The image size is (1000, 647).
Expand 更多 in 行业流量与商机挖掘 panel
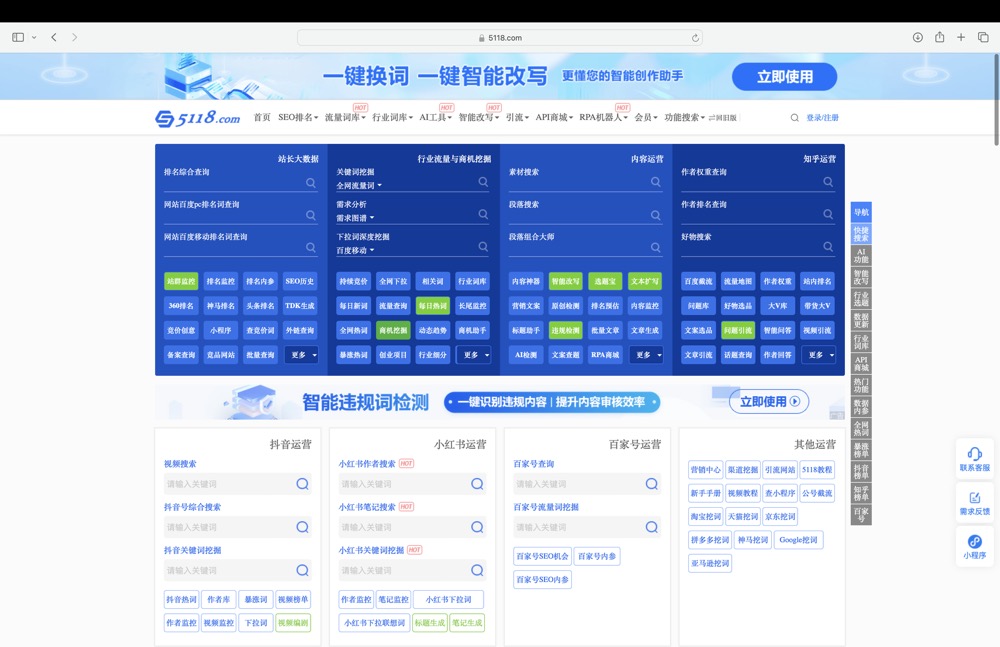[x=474, y=355]
